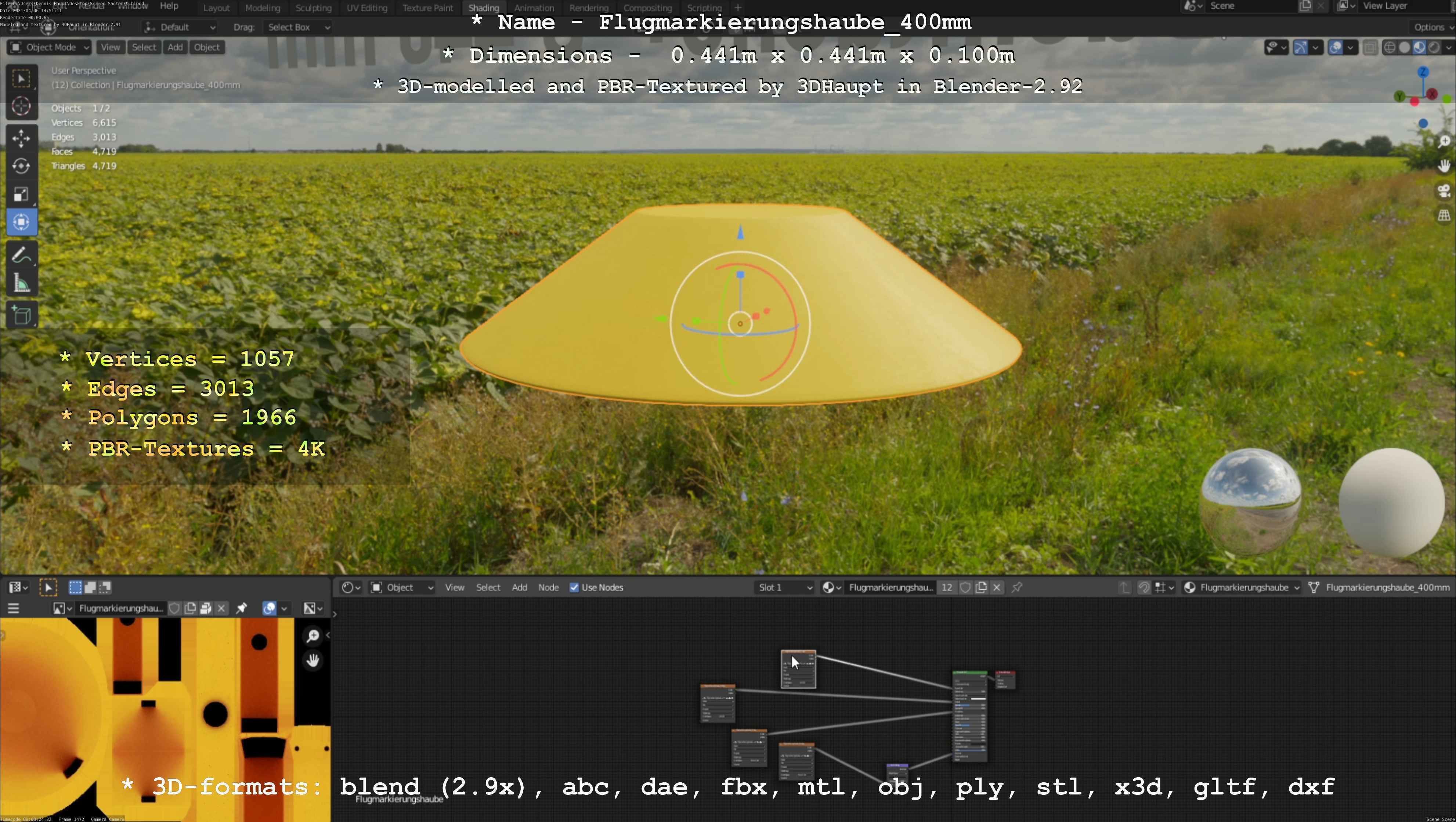Switch to the Modeling workspace tab
Screen dimensions: 1456x822
263,8
